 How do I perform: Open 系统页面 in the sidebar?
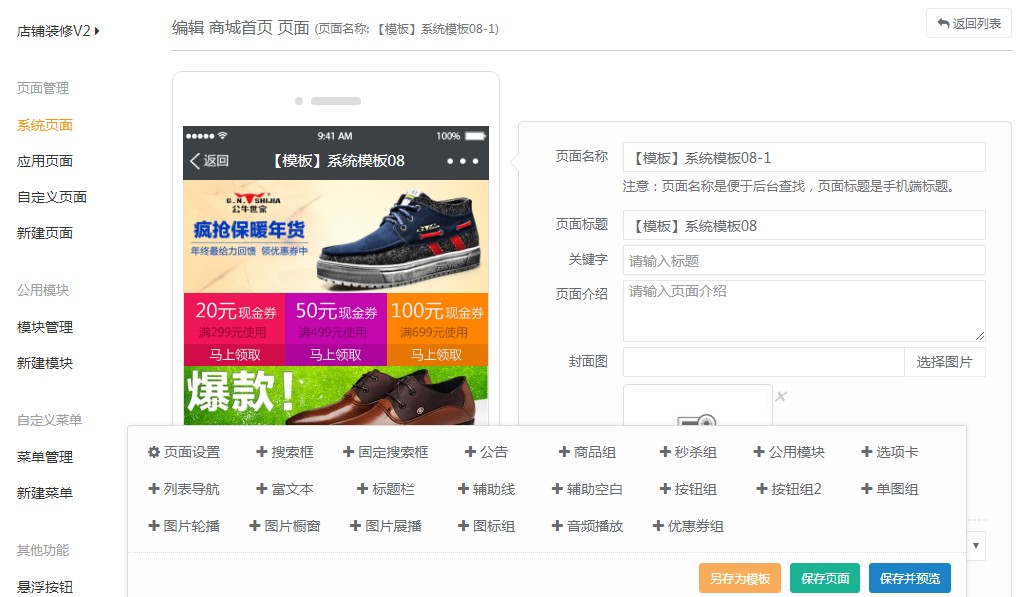click(x=44, y=125)
